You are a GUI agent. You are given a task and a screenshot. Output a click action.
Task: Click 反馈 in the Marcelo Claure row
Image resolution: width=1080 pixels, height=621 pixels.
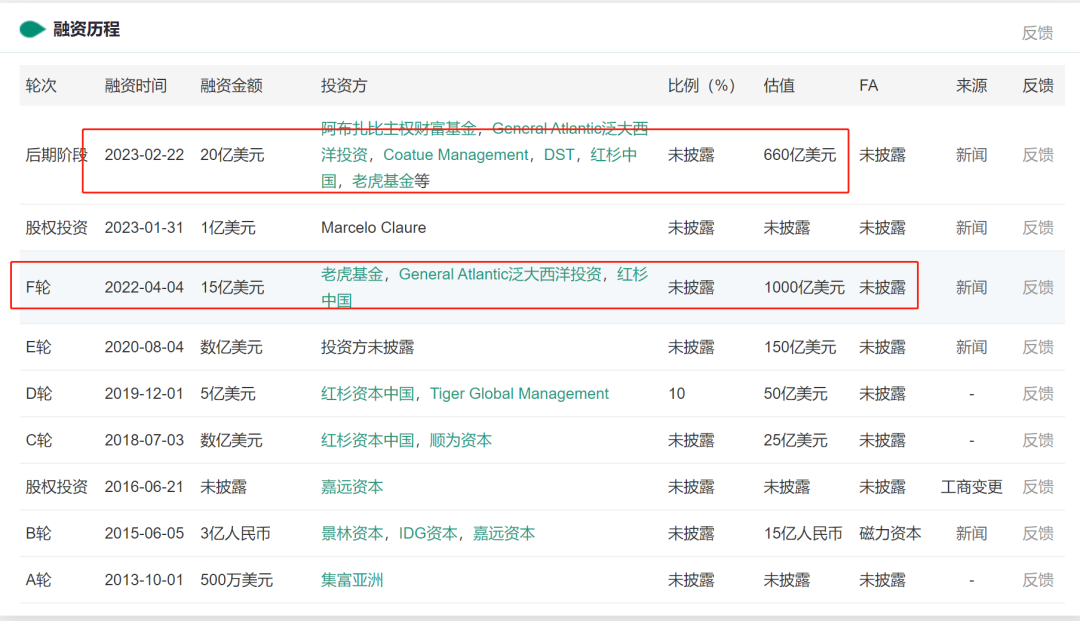pos(1037,228)
